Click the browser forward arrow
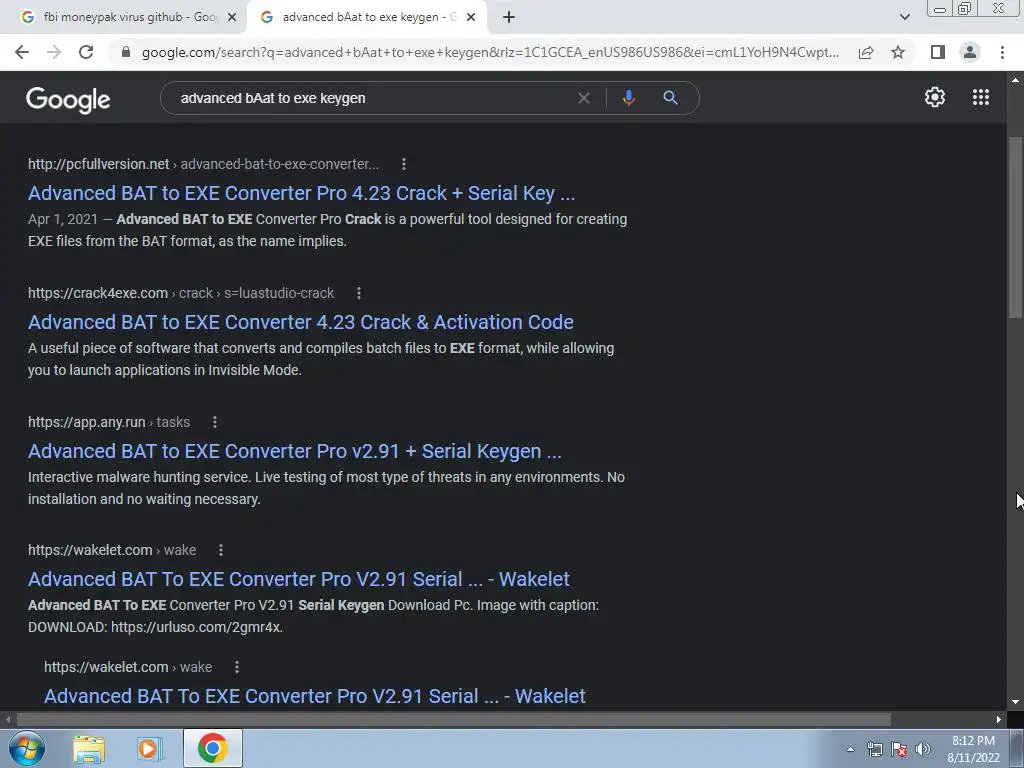Screen dimensions: 1024x768 (x=54, y=52)
